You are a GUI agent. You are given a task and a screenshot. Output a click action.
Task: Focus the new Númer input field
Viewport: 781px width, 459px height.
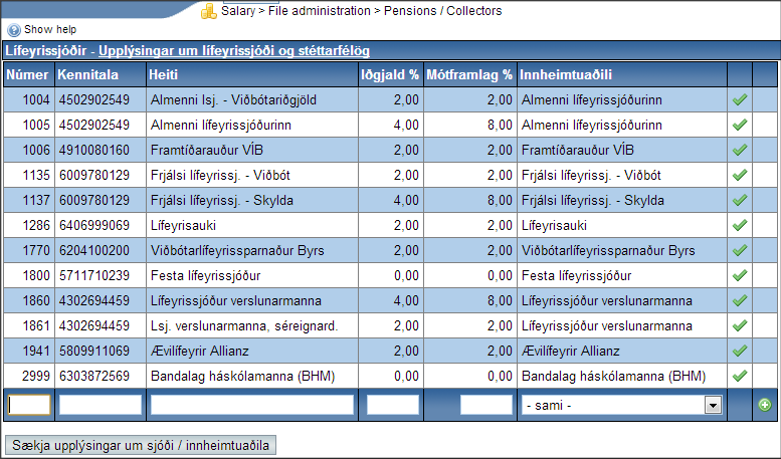pyautogui.click(x=29, y=405)
